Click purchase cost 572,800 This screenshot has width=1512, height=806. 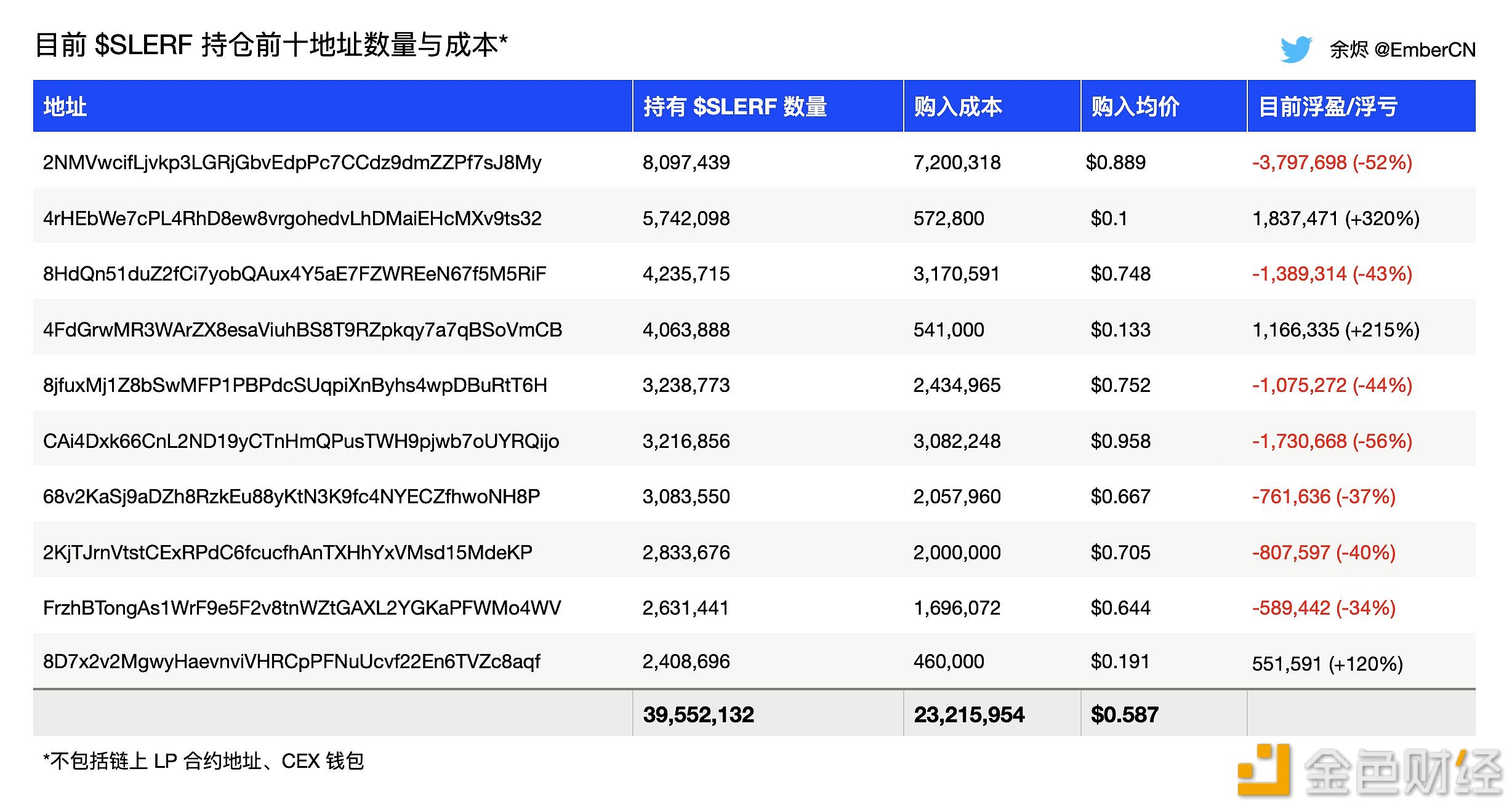tap(949, 218)
